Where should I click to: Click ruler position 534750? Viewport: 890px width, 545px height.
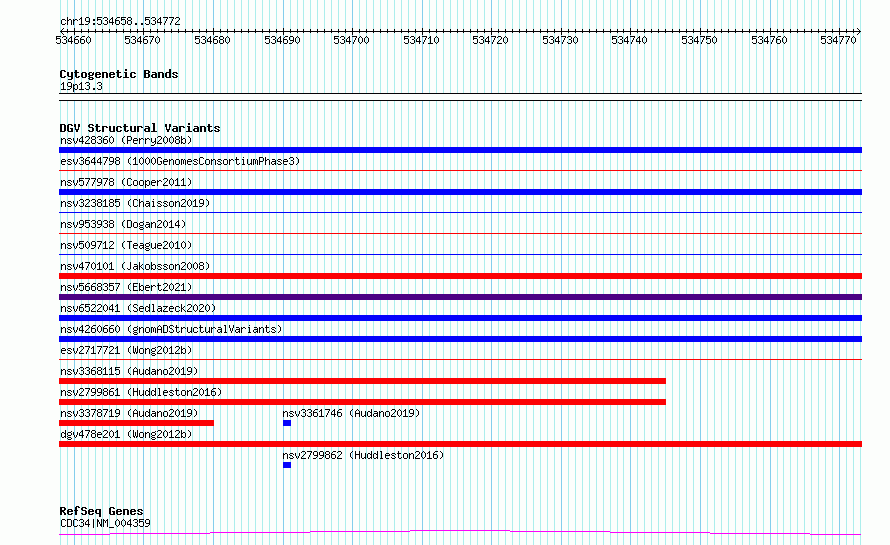699,40
